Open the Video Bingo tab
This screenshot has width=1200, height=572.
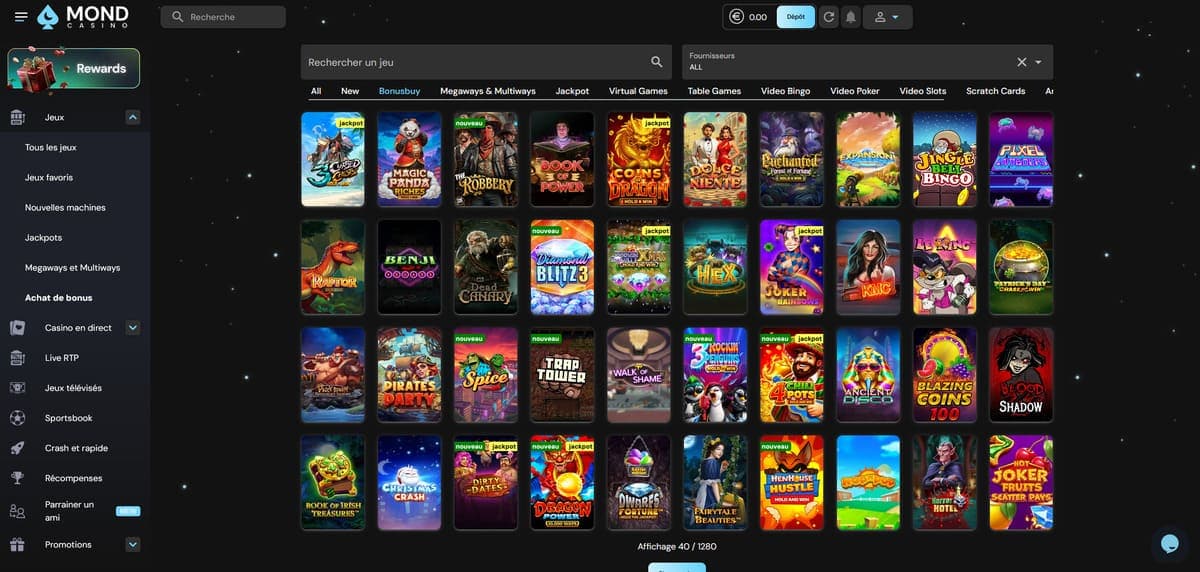(x=785, y=91)
